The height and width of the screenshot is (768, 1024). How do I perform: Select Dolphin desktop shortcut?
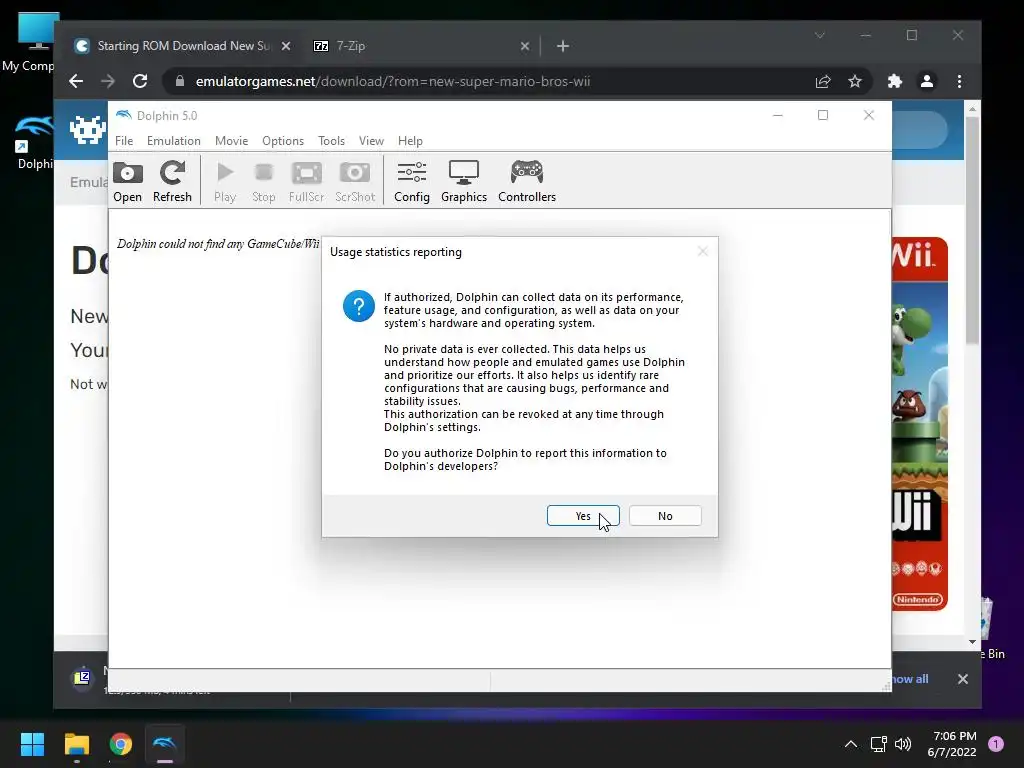point(33,143)
